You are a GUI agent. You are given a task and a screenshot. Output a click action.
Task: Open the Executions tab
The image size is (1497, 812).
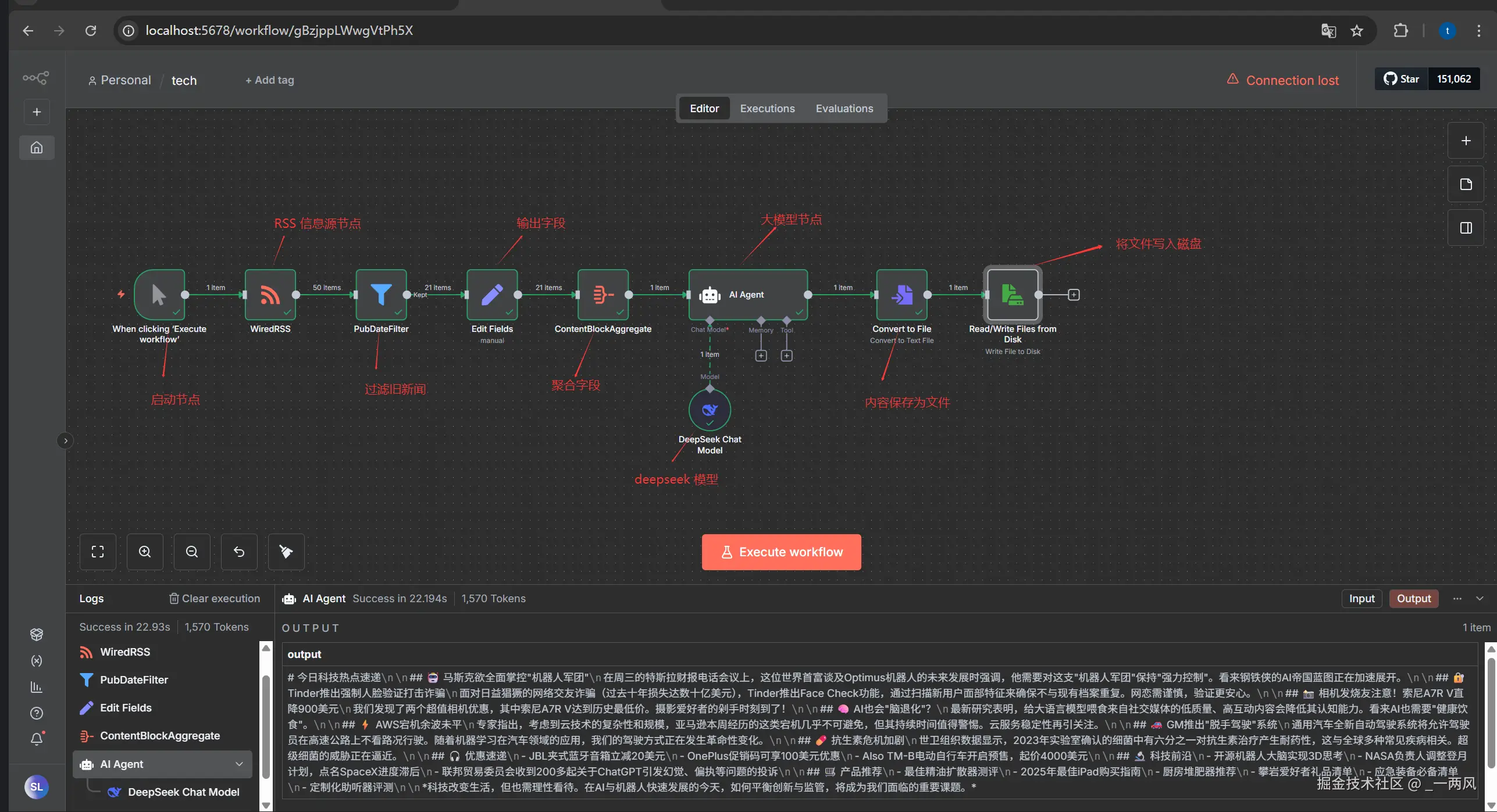point(767,109)
